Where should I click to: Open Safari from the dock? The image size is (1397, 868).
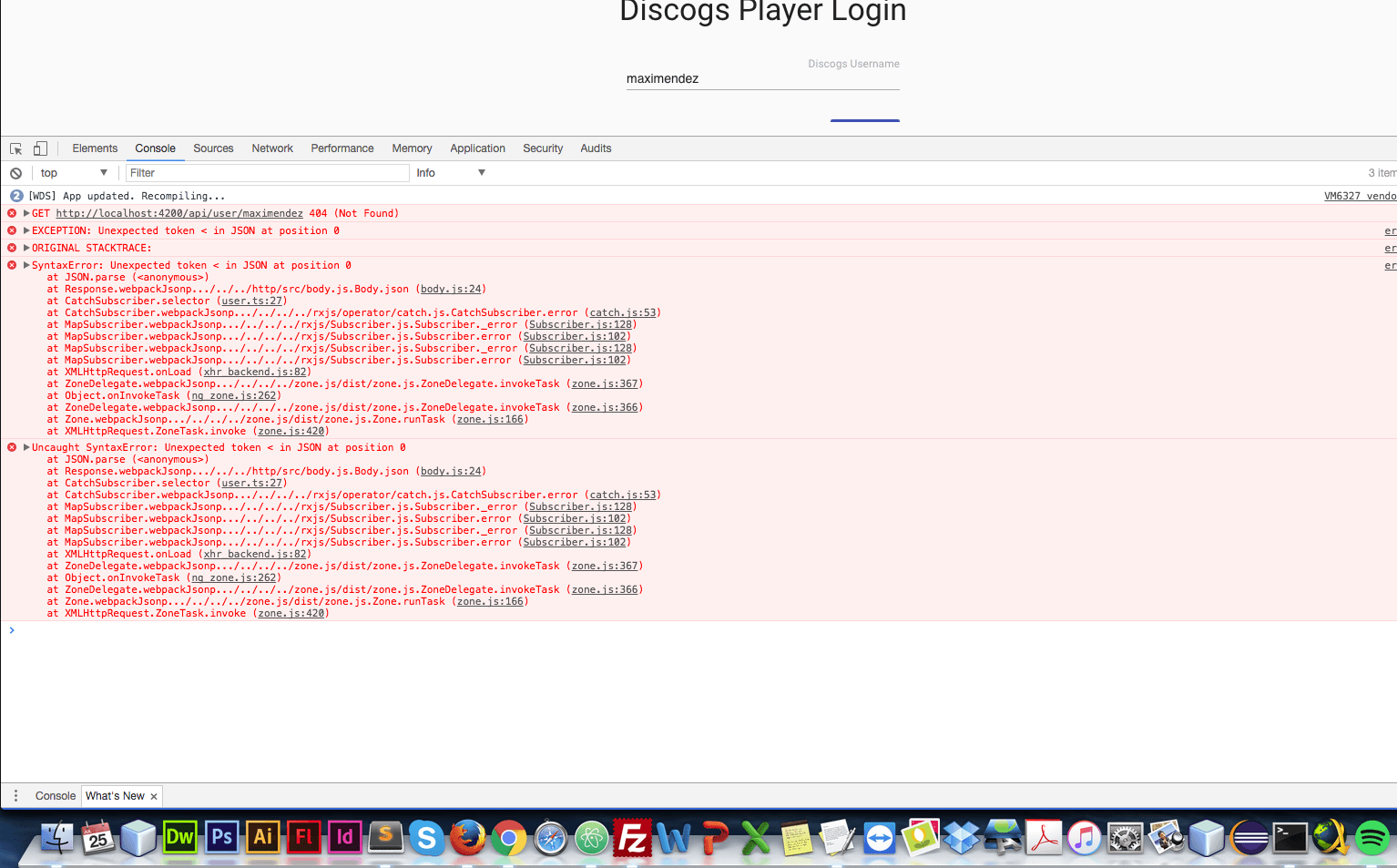click(x=551, y=838)
